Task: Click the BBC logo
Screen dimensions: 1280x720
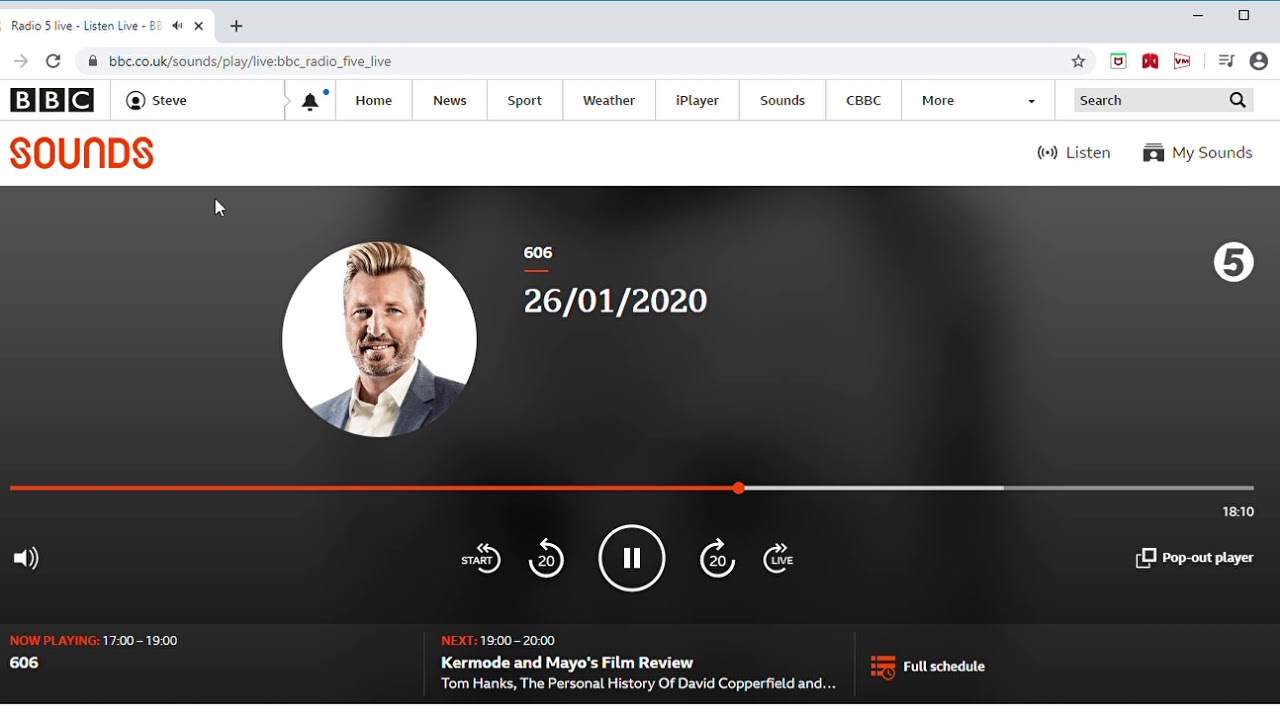Action: pyautogui.click(x=52, y=100)
